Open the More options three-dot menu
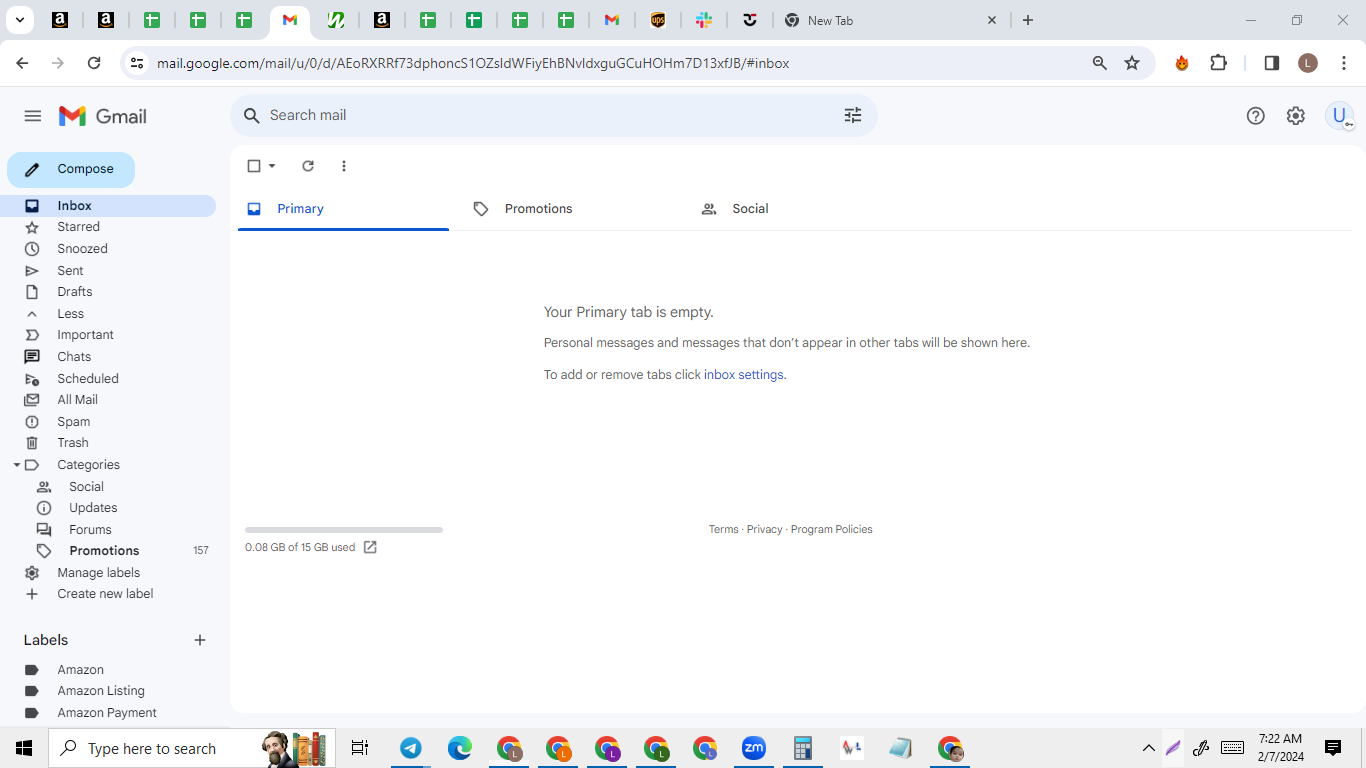Viewport: 1366px width, 768px height. pyautogui.click(x=344, y=166)
